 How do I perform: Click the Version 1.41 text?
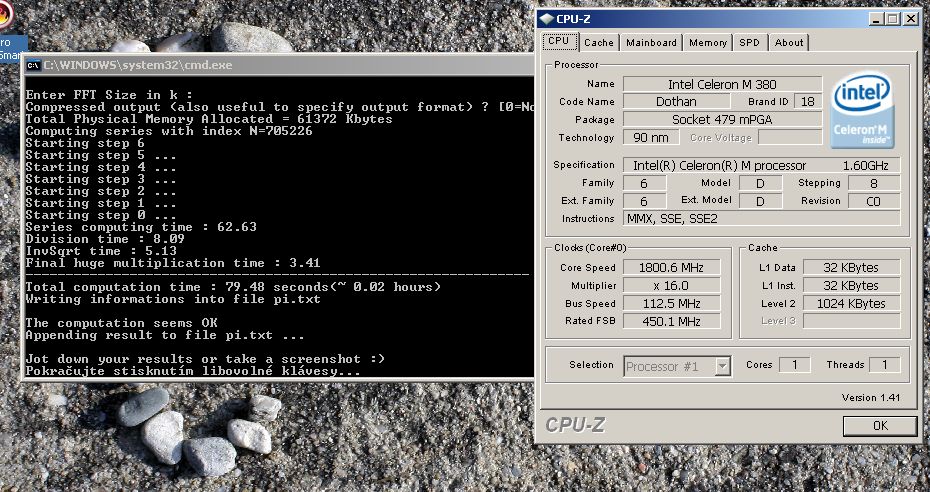pos(871,398)
